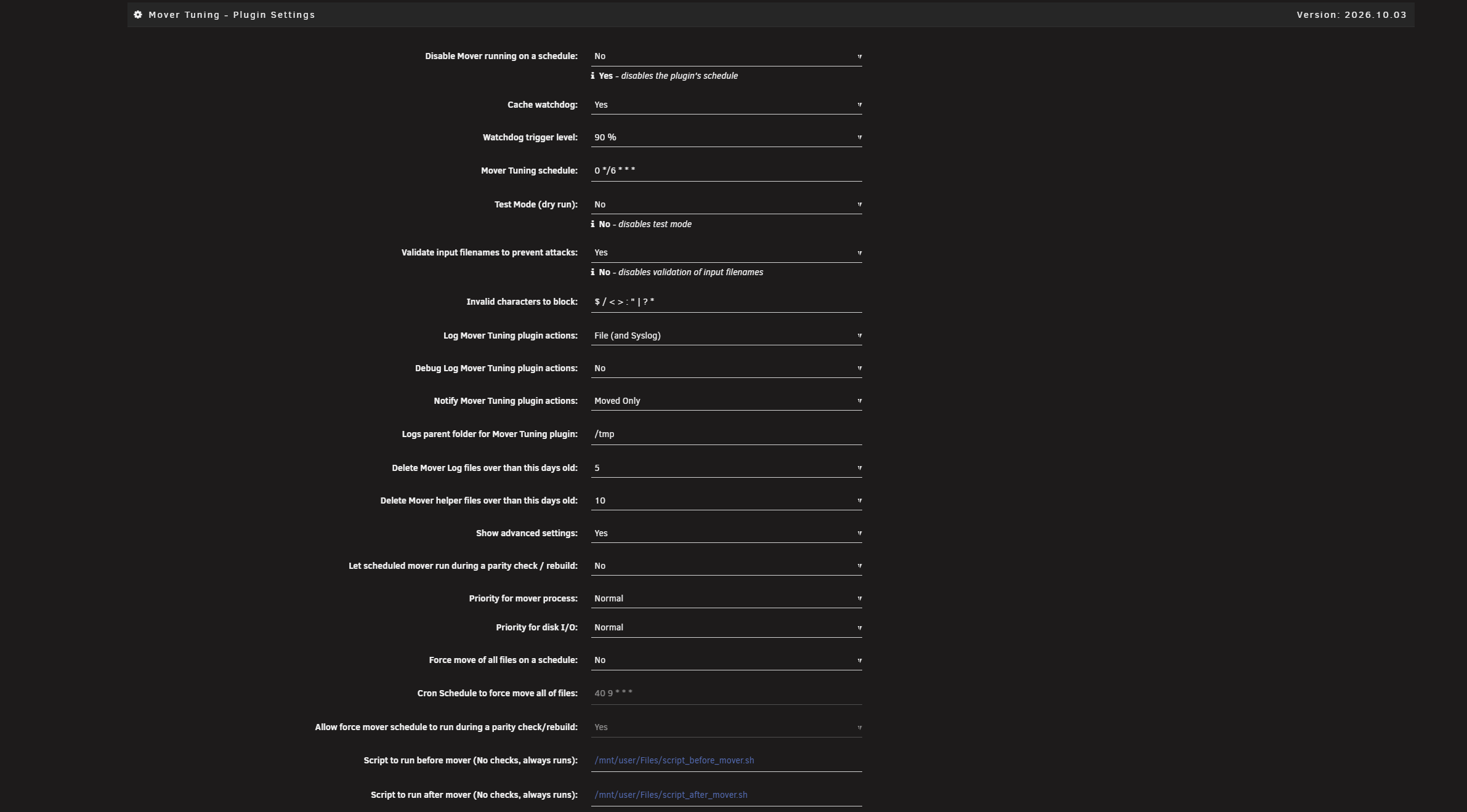This screenshot has width=1467, height=812.
Task: Click the 'Test Mode (dry run):' label
Action: click(x=536, y=204)
